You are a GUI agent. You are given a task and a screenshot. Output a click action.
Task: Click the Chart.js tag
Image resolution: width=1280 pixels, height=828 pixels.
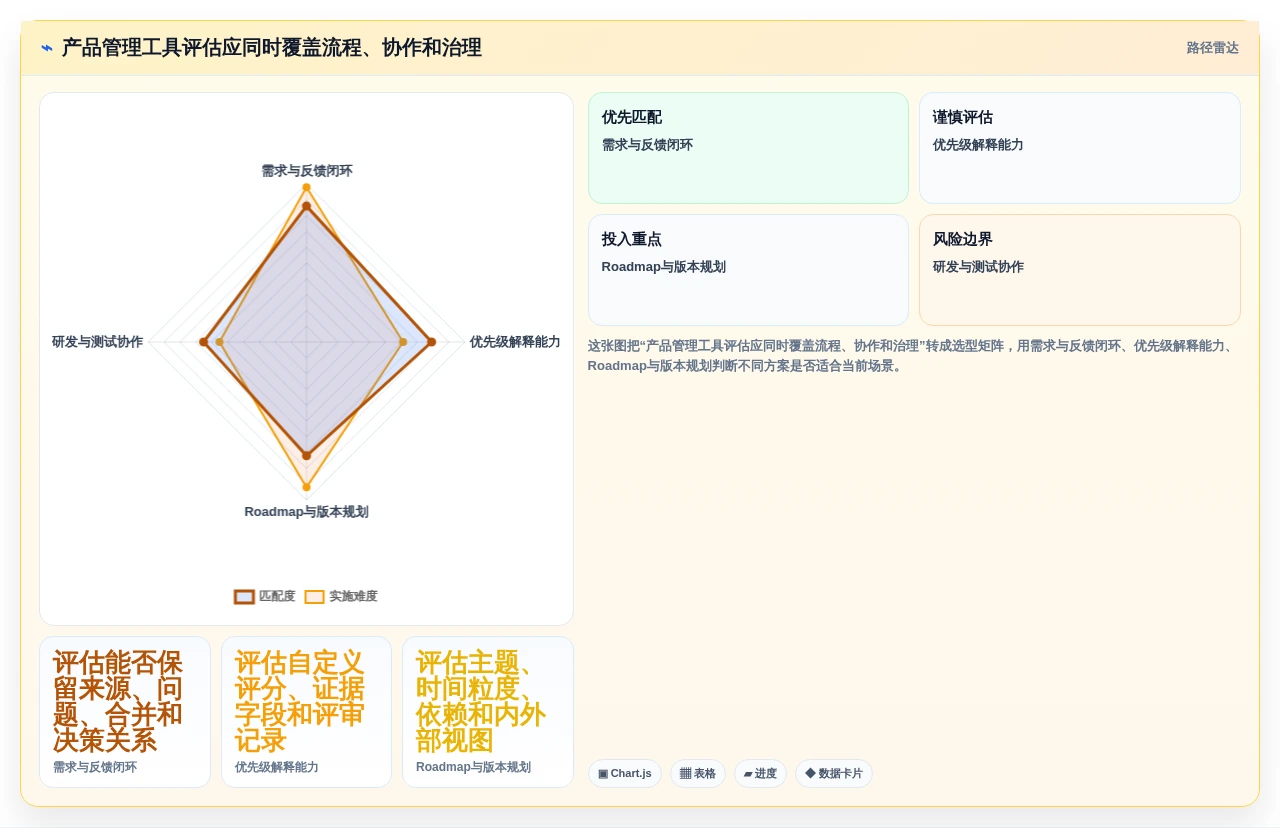tap(624, 774)
